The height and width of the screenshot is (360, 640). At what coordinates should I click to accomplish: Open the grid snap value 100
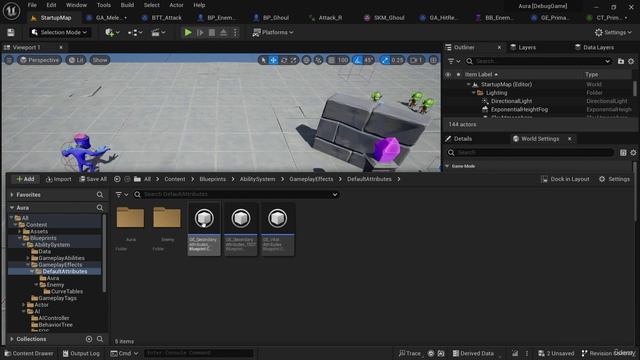343,60
